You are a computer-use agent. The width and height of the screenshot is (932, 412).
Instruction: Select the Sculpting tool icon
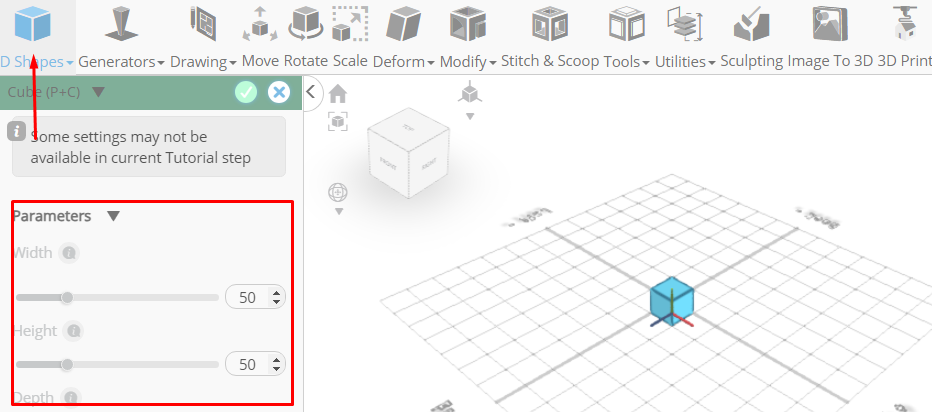click(752, 24)
